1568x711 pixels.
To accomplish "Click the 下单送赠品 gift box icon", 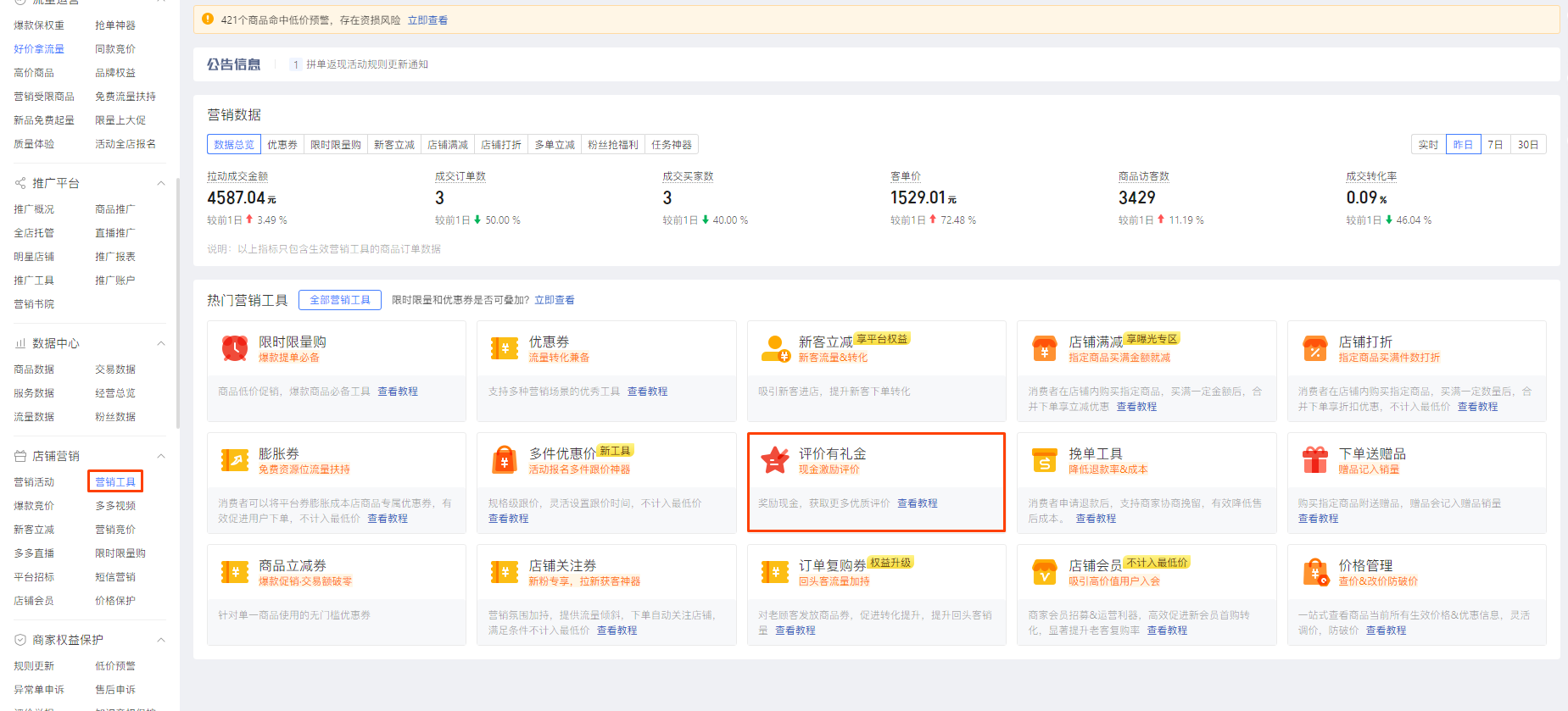I will [x=1314, y=460].
